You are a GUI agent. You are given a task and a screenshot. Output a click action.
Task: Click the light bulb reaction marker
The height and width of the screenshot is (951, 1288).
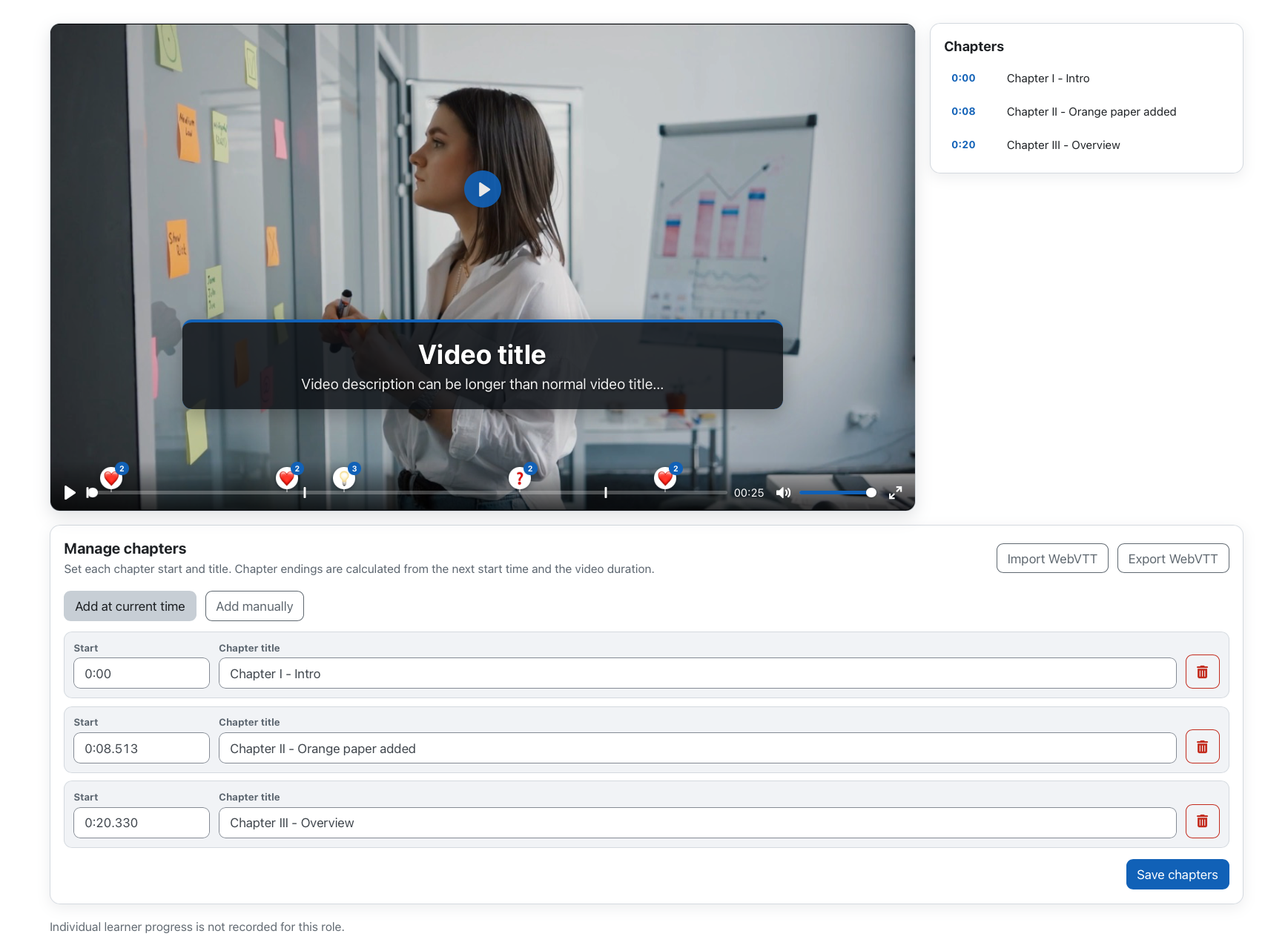coord(344,478)
